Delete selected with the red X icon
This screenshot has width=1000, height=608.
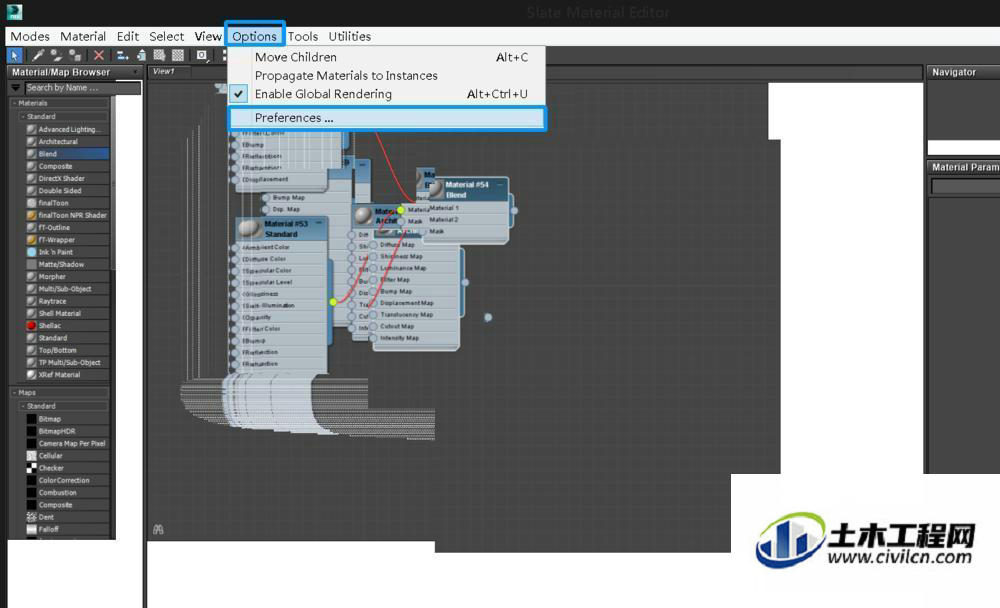tap(98, 56)
